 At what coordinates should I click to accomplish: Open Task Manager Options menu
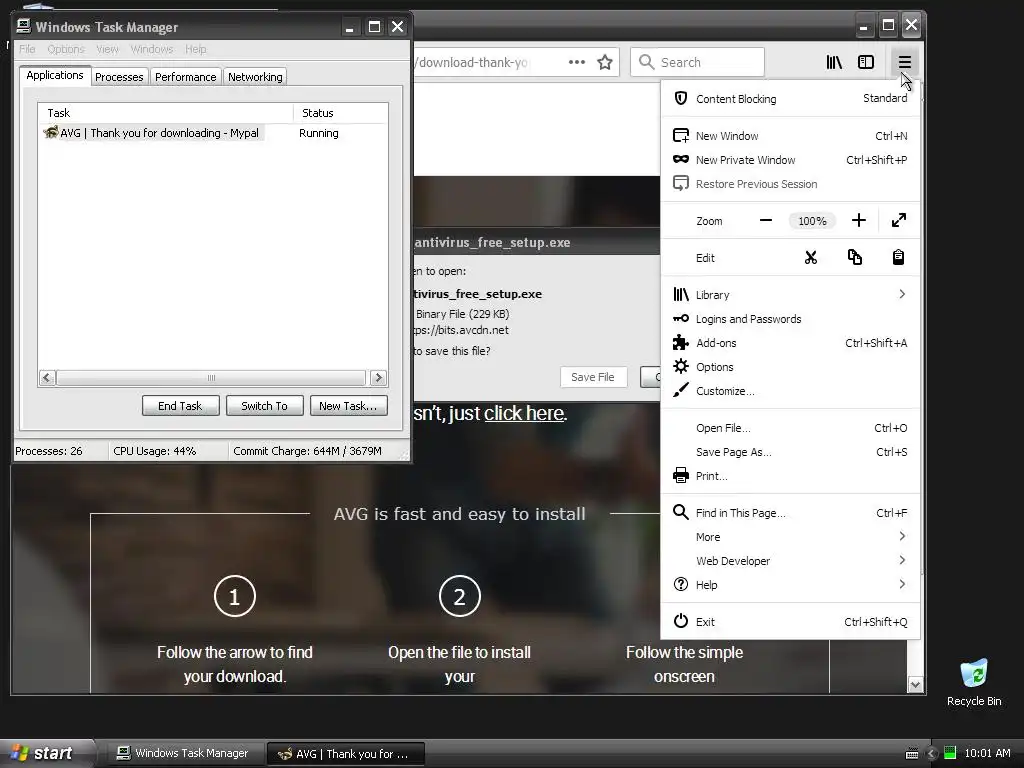pyautogui.click(x=66, y=49)
